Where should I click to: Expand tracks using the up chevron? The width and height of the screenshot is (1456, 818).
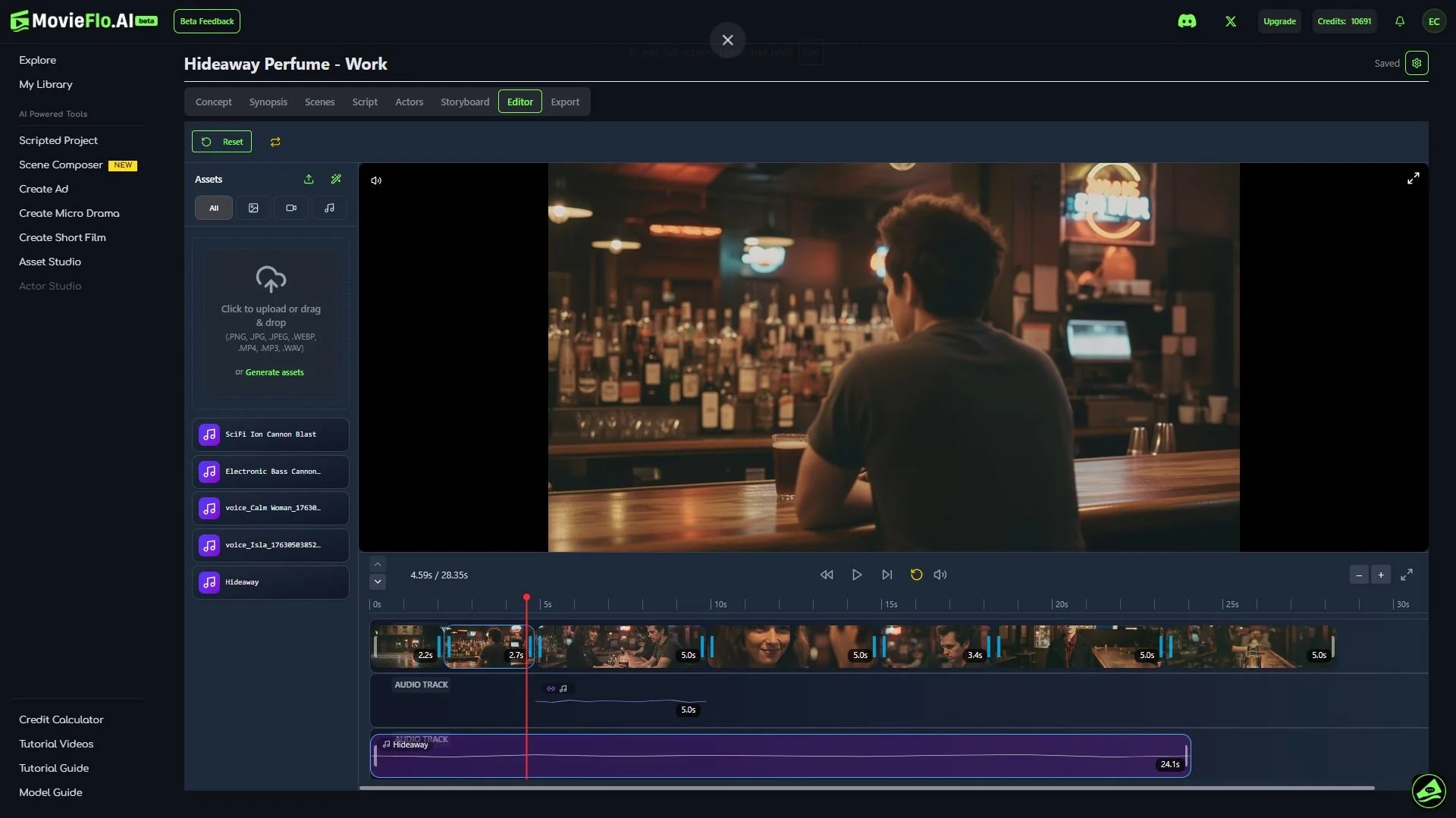tap(377, 563)
